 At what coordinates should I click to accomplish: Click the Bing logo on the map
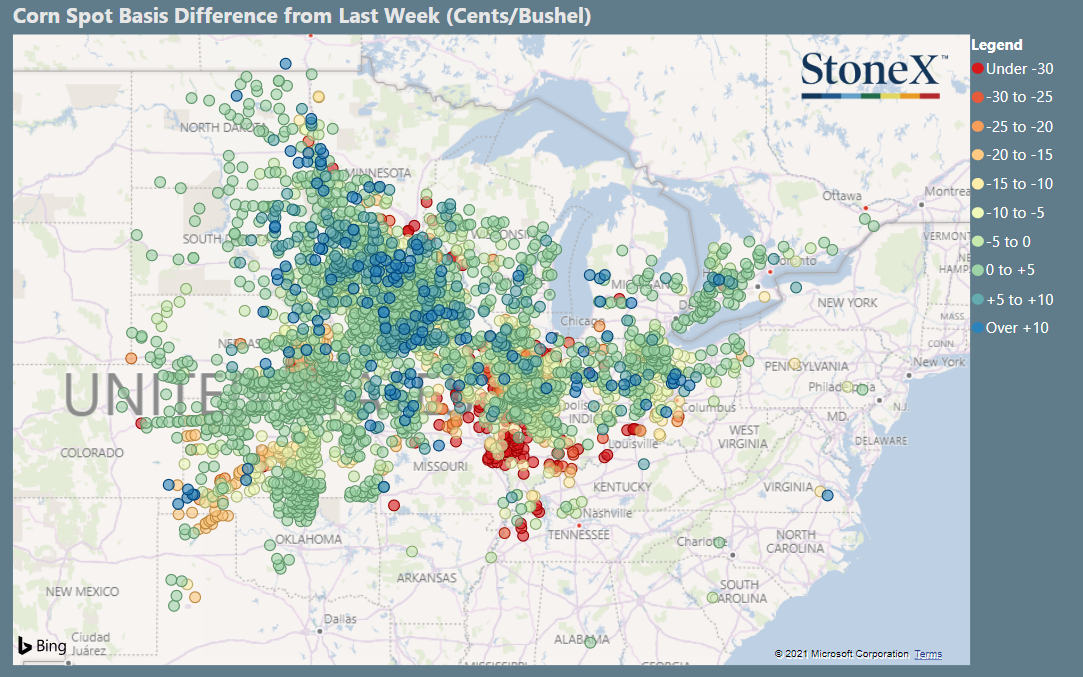pos(42,645)
